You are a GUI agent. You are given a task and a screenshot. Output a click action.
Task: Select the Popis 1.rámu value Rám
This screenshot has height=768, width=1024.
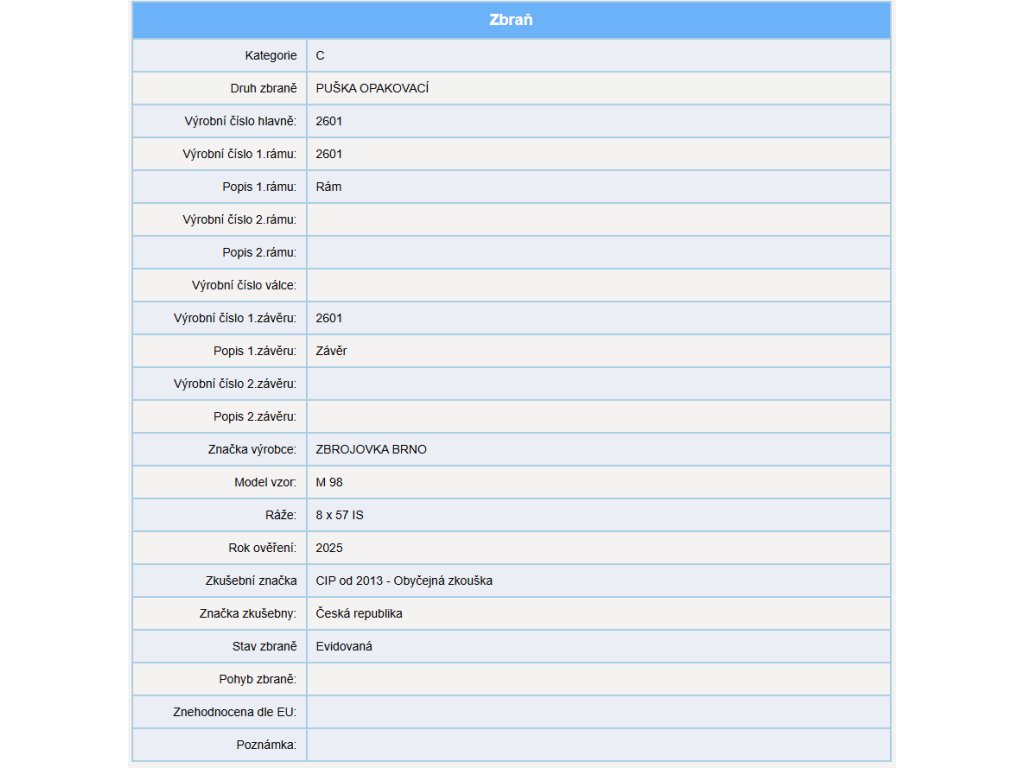tap(329, 187)
